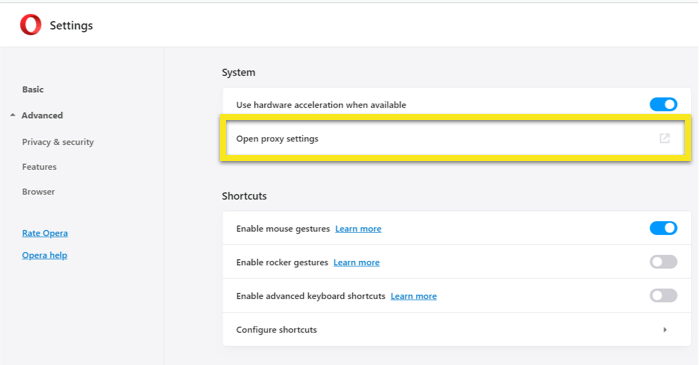699x365 pixels.
Task: Click the Enable advanced keyboard shortcuts label
Action: 311,296
